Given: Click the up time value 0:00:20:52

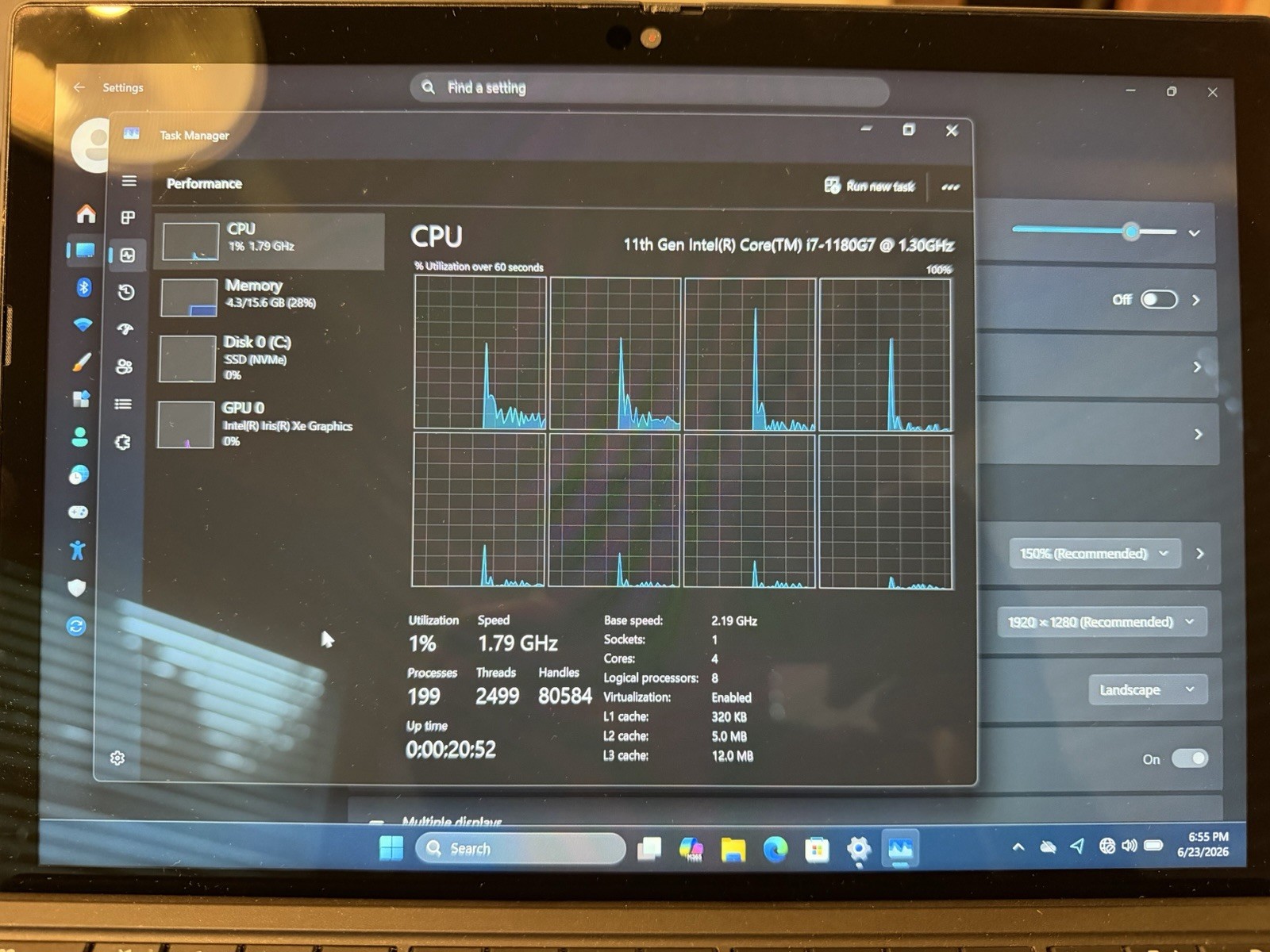Looking at the screenshot, I should pyautogui.click(x=450, y=750).
